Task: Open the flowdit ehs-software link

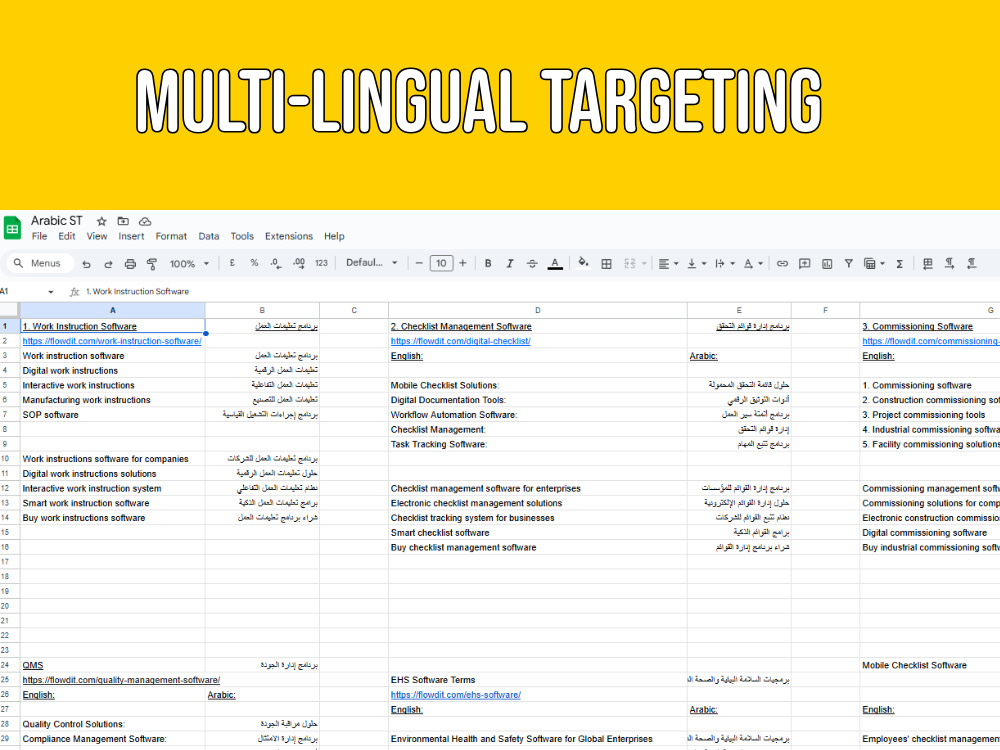Action: [455, 695]
